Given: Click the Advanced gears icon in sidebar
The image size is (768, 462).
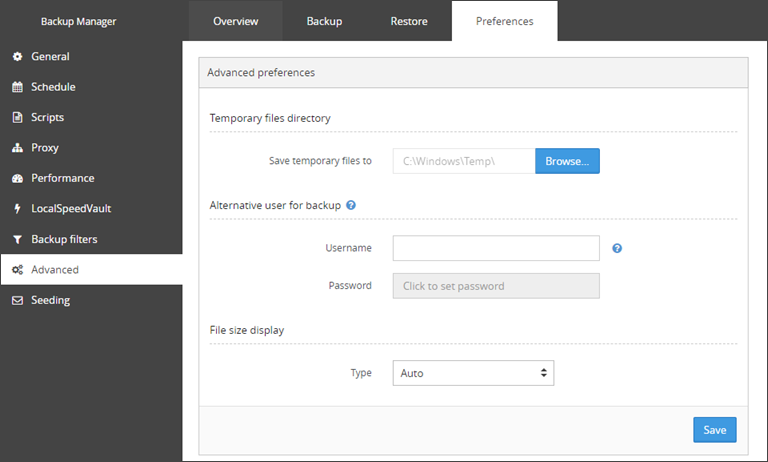Looking at the screenshot, I should (17, 270).
